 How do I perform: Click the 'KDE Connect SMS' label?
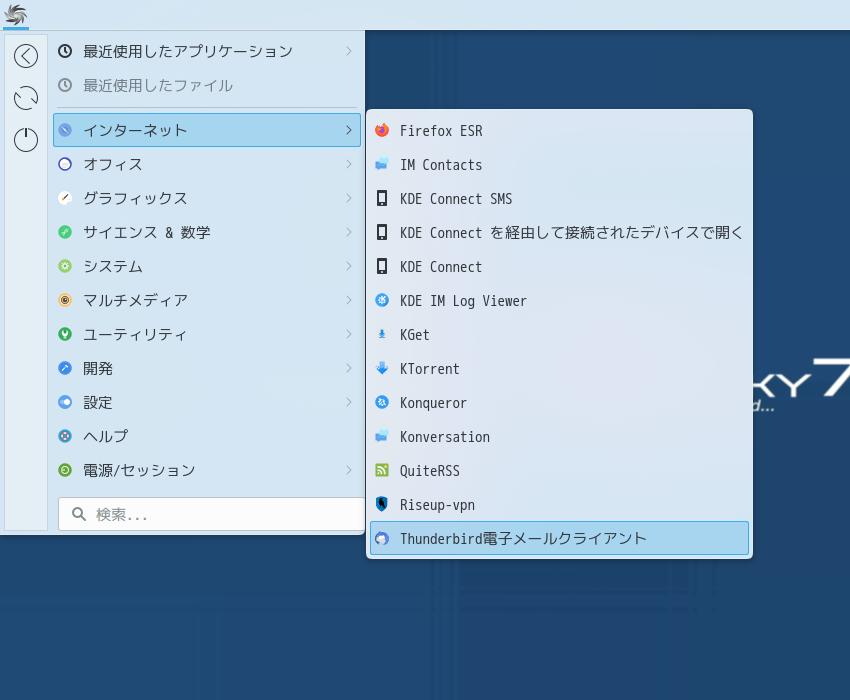click(x=456, y=199)
